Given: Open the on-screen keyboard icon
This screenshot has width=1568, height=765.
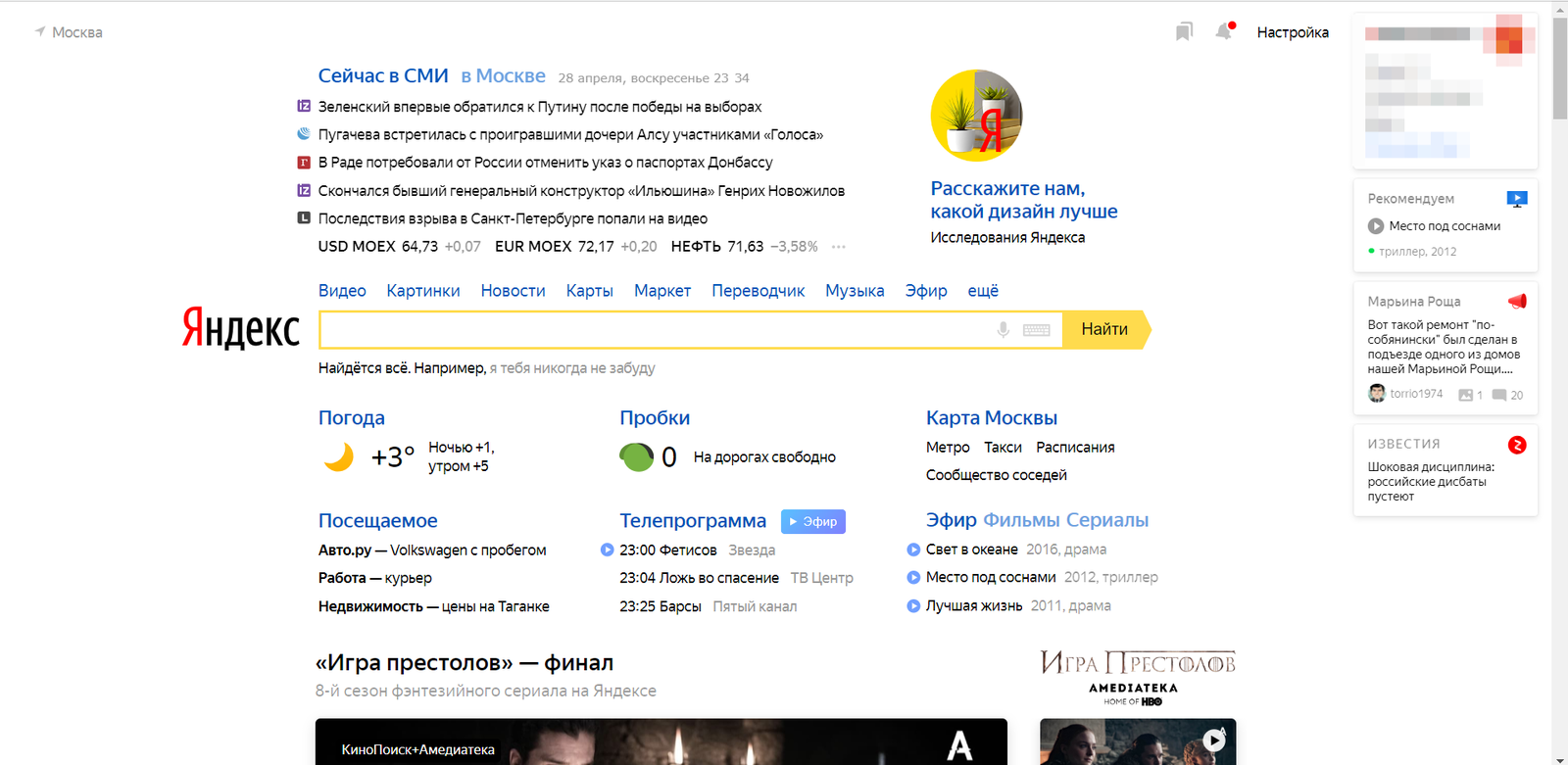Looking at the screenshot, I should 1036,330.
